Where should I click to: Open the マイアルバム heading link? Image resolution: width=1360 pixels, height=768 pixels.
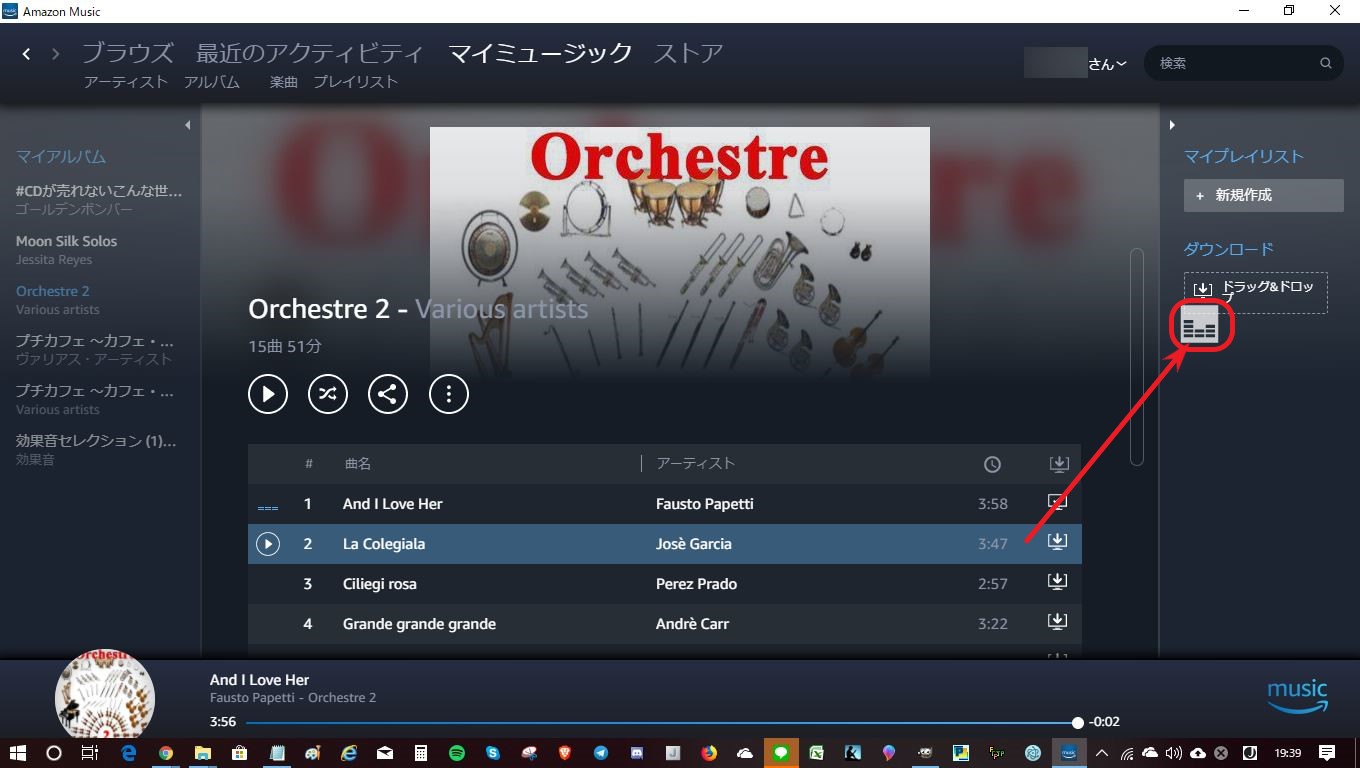point(61,157)
